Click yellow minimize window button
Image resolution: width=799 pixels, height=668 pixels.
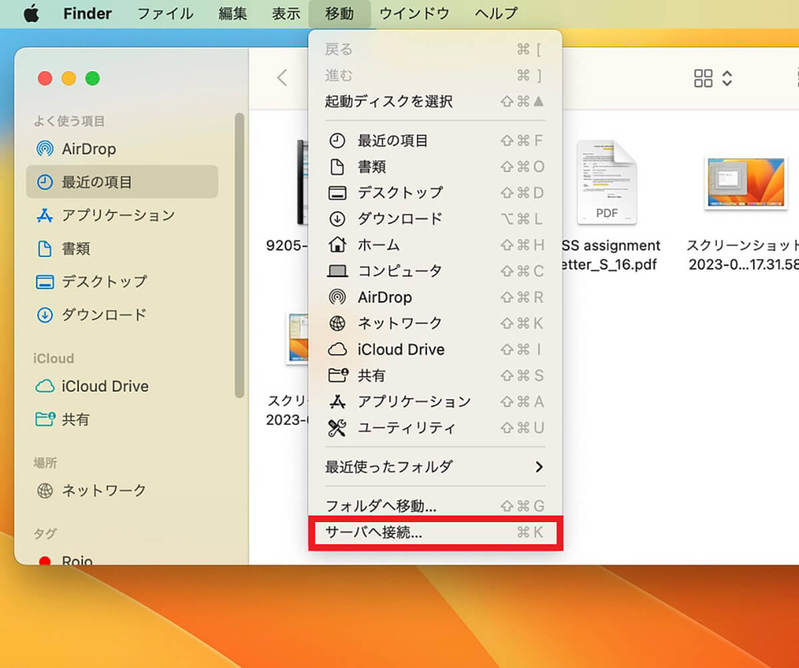(68, 78)
